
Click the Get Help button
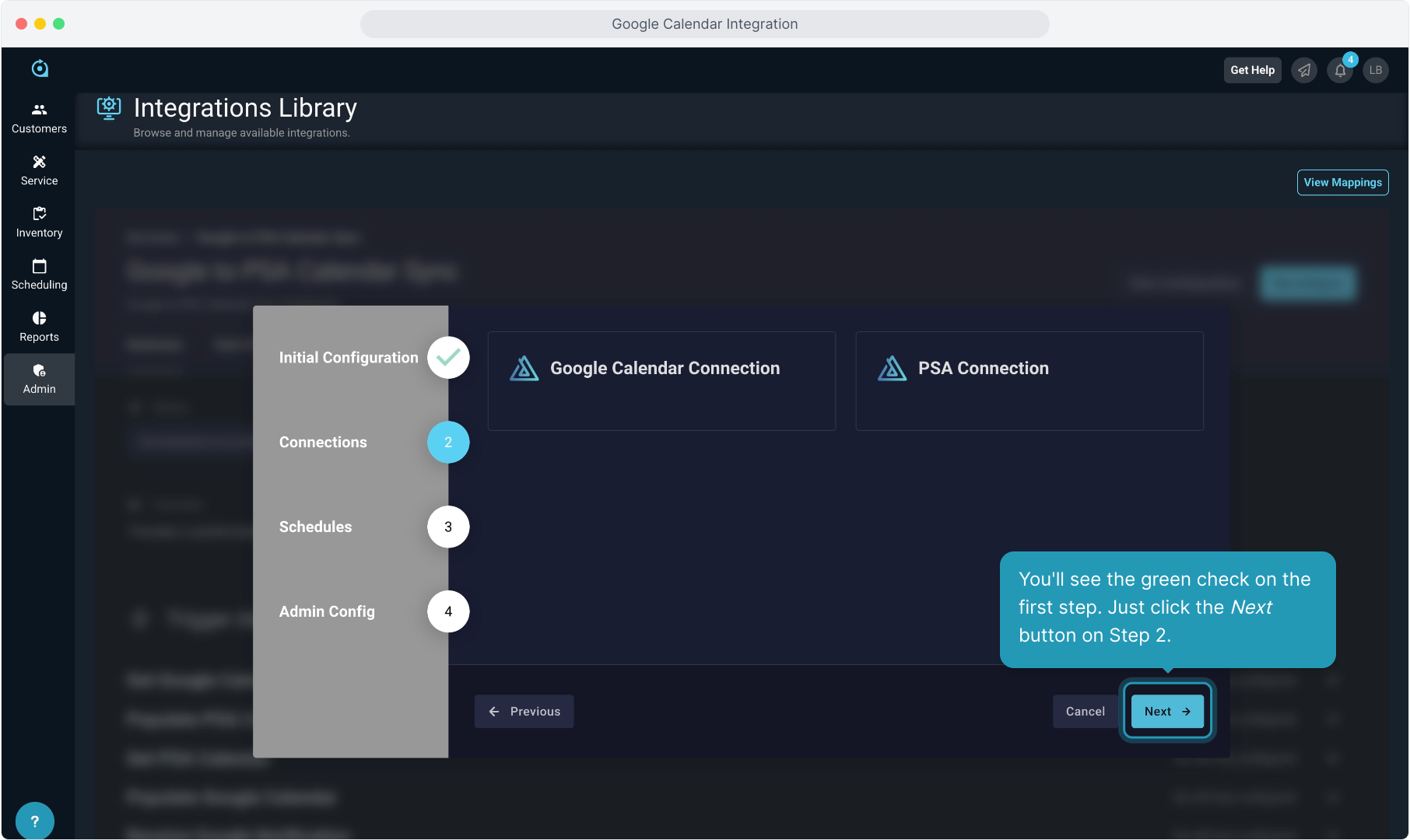tap(1252, 70)
